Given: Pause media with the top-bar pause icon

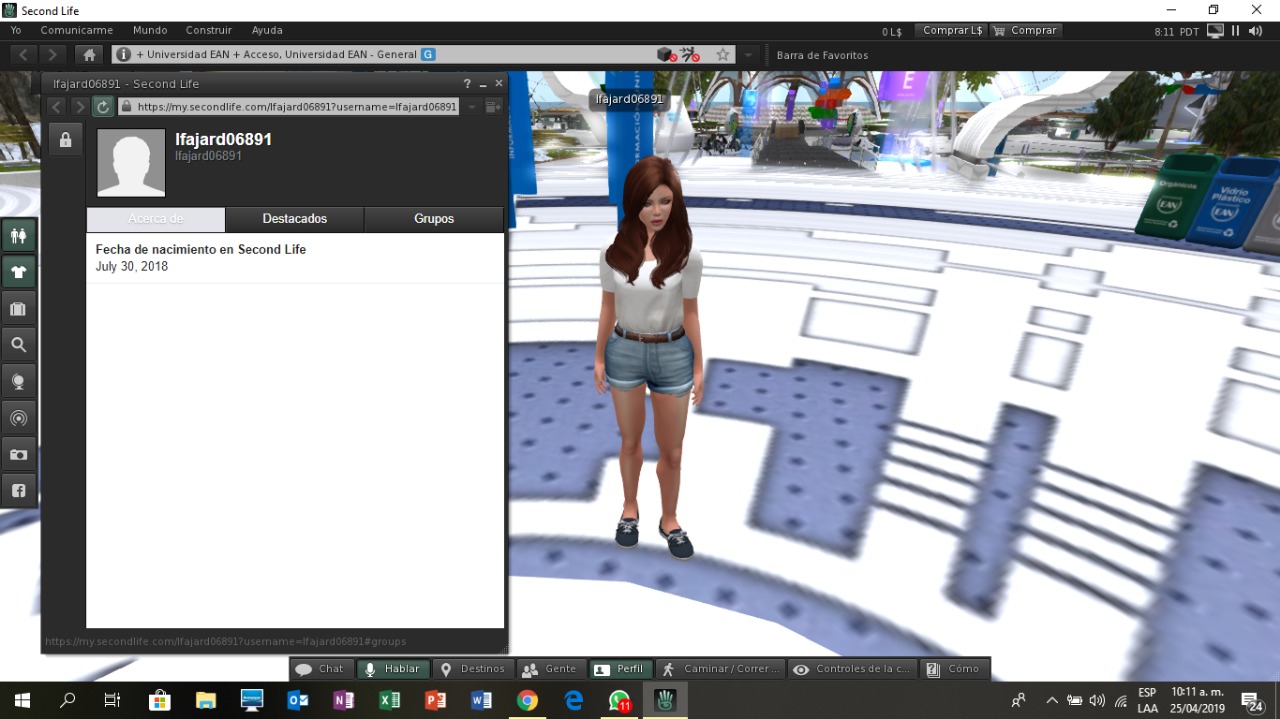Looking at the screenshot, I should pyautogui.click(x=1236, y=31).
